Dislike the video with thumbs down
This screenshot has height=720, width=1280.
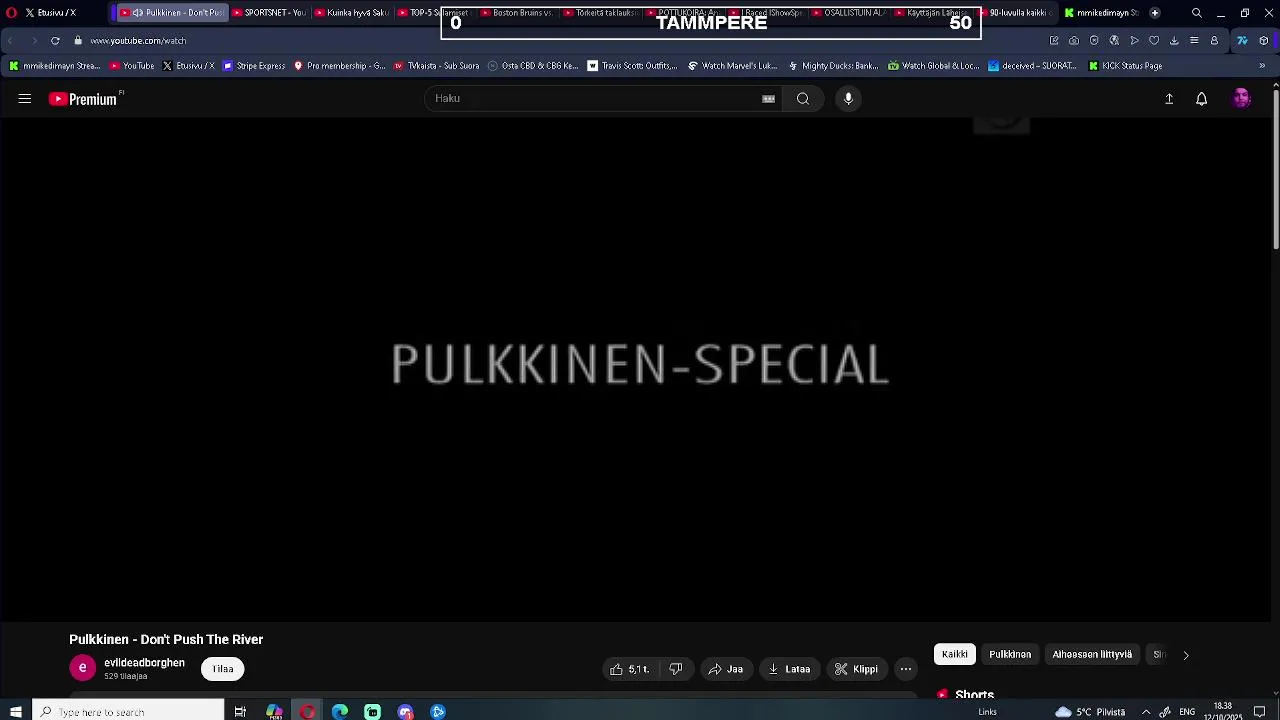pyautogui.click(x=676, y=669)
